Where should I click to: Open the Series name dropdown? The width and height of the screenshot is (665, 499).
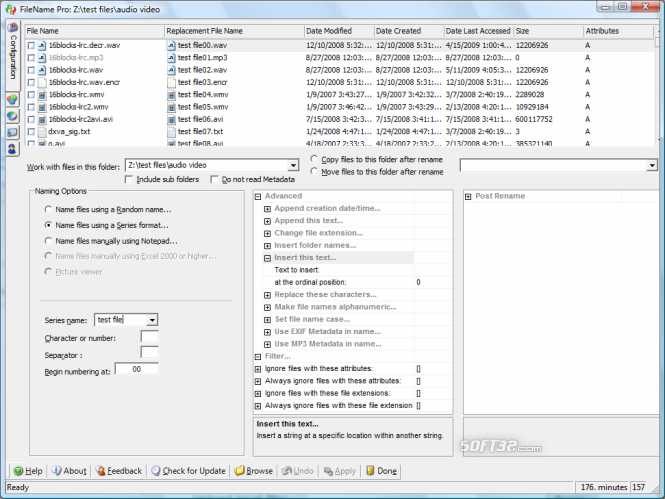point(152,320)
